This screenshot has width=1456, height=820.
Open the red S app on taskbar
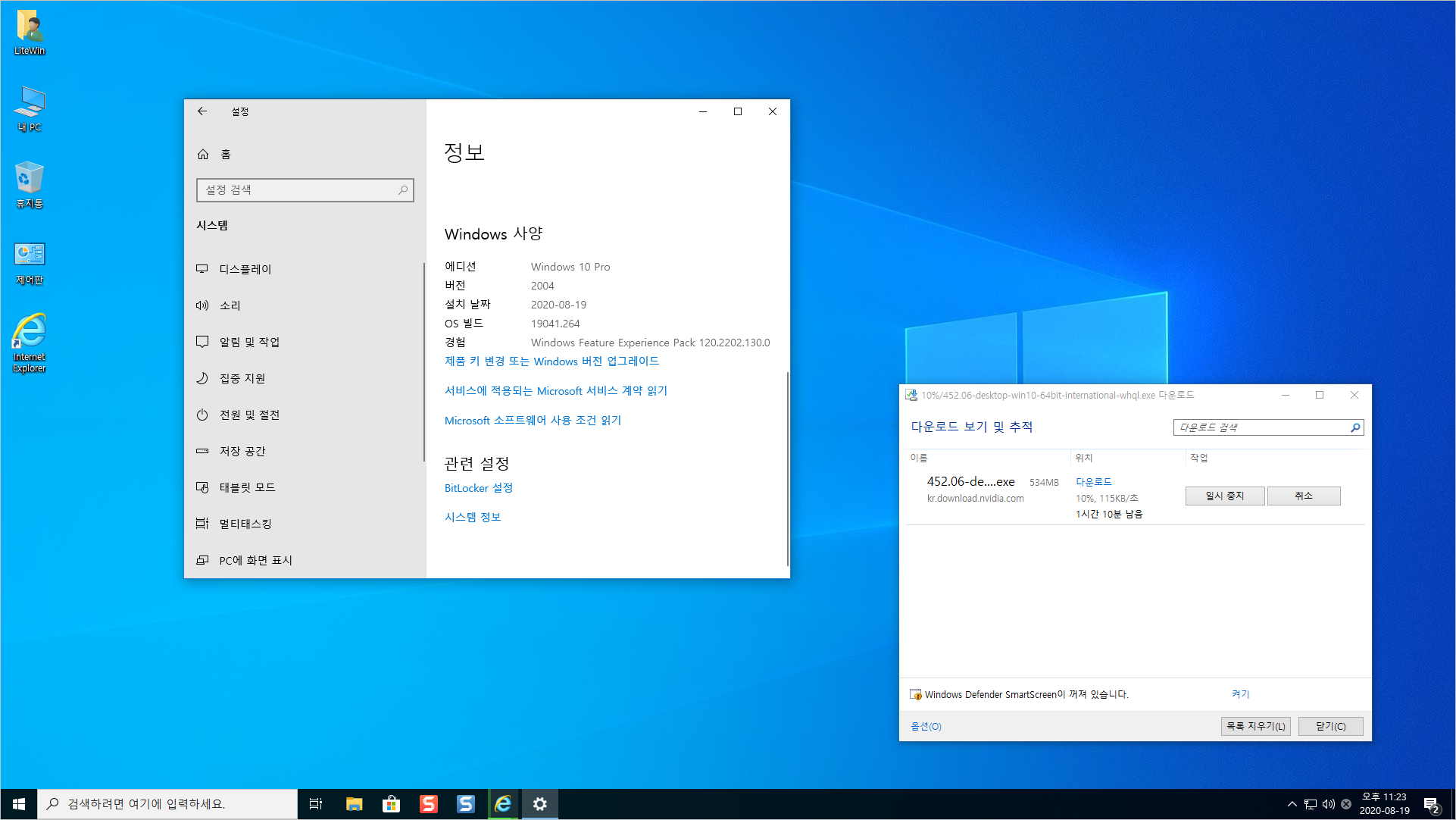(429, 804)
